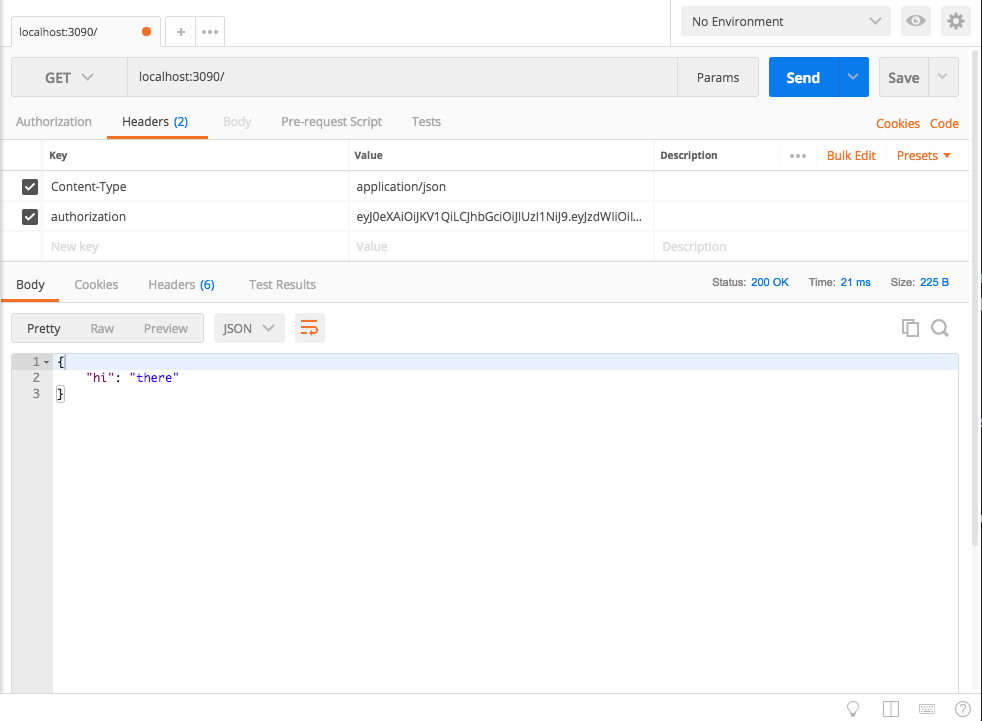The width and height of the screenshot is (982, 721).
Task: Open the environment quick look eye icon
Action: (x=915, y=20)
